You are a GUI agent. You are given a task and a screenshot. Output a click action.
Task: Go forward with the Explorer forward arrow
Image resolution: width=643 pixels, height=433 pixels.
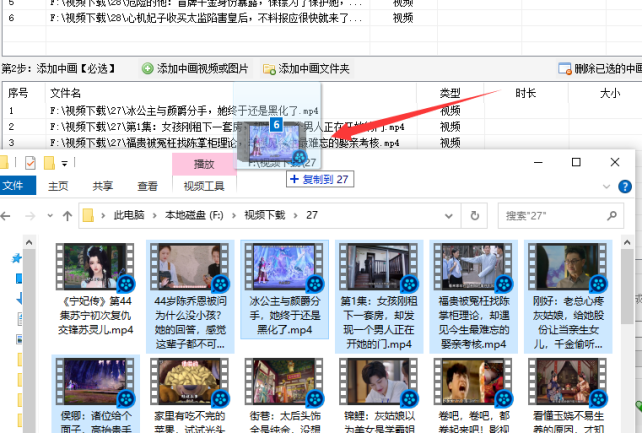(30, 216)
